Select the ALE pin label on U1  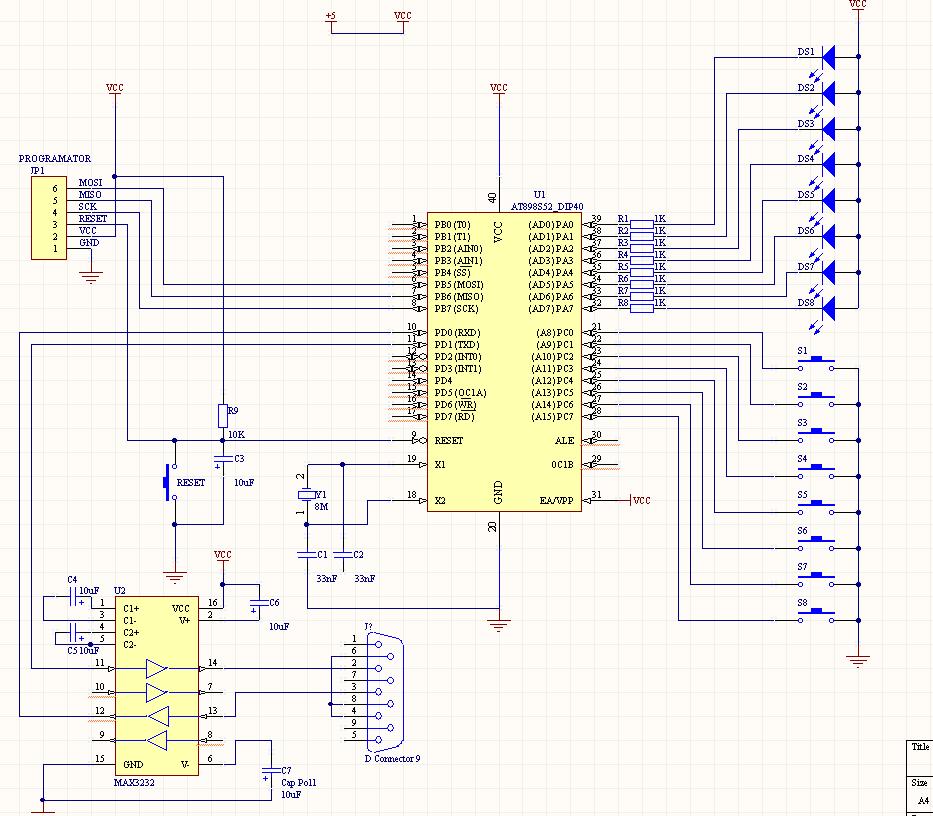pos(565,441)
